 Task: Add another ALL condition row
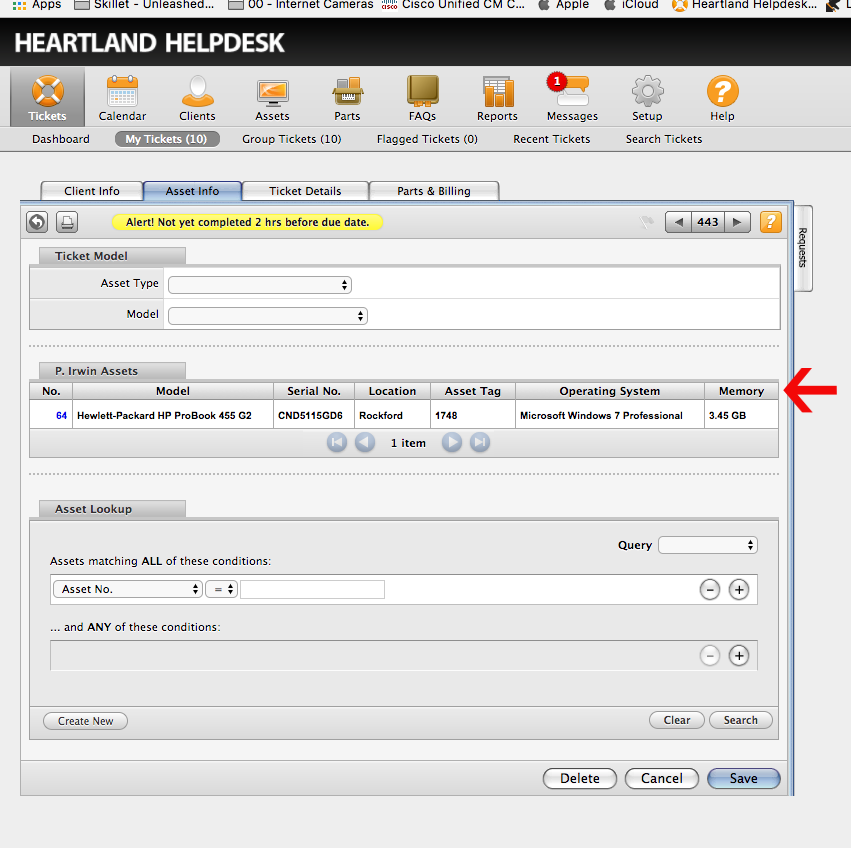(739, 590)
